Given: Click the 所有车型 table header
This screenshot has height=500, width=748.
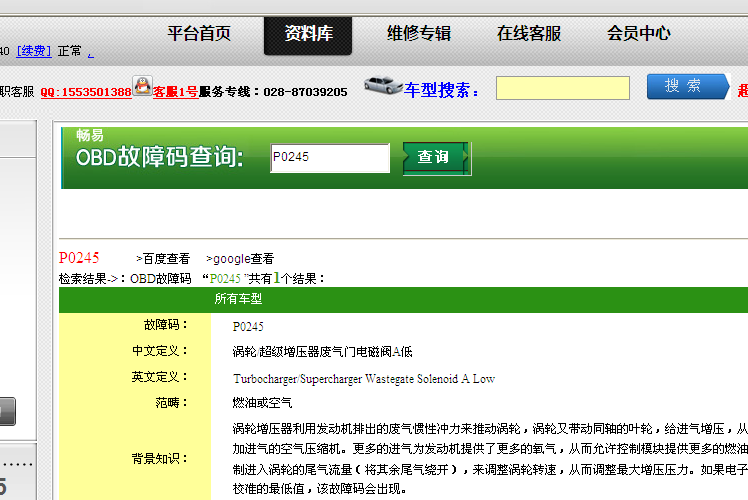Looking at the screenshot, I should coord(238,299).
